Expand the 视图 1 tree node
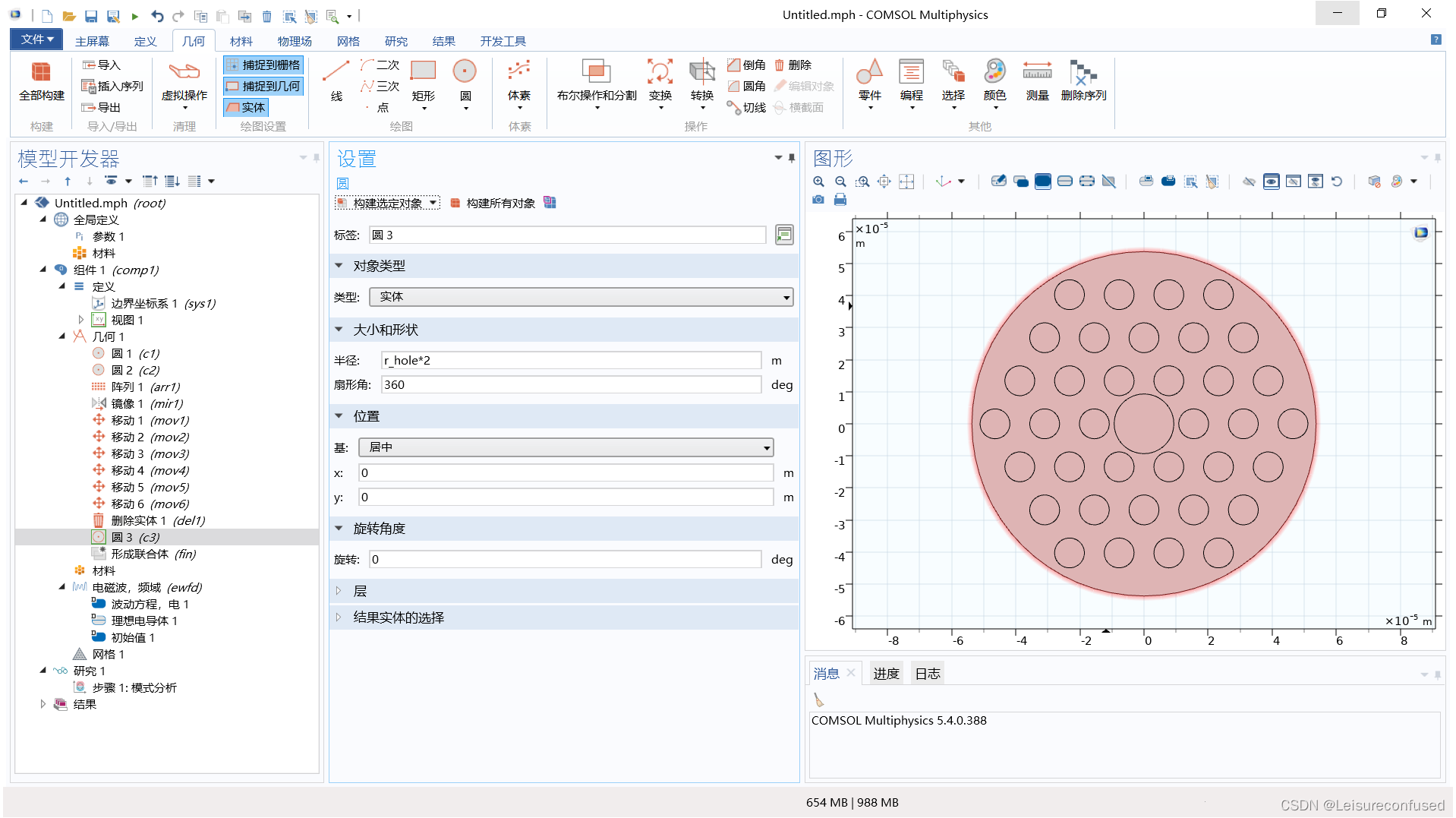 [80, 320]
